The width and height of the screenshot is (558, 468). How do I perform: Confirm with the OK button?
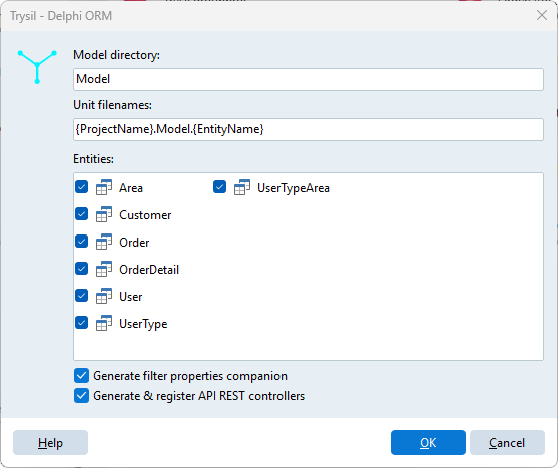tap(428, 442)
